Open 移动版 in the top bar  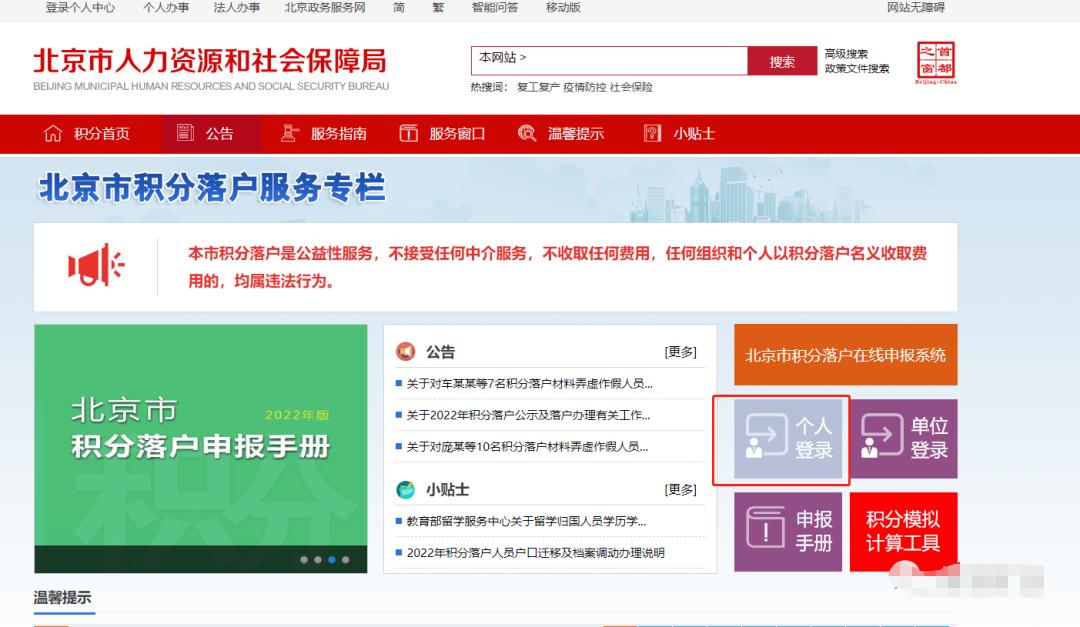pos(563,8)
